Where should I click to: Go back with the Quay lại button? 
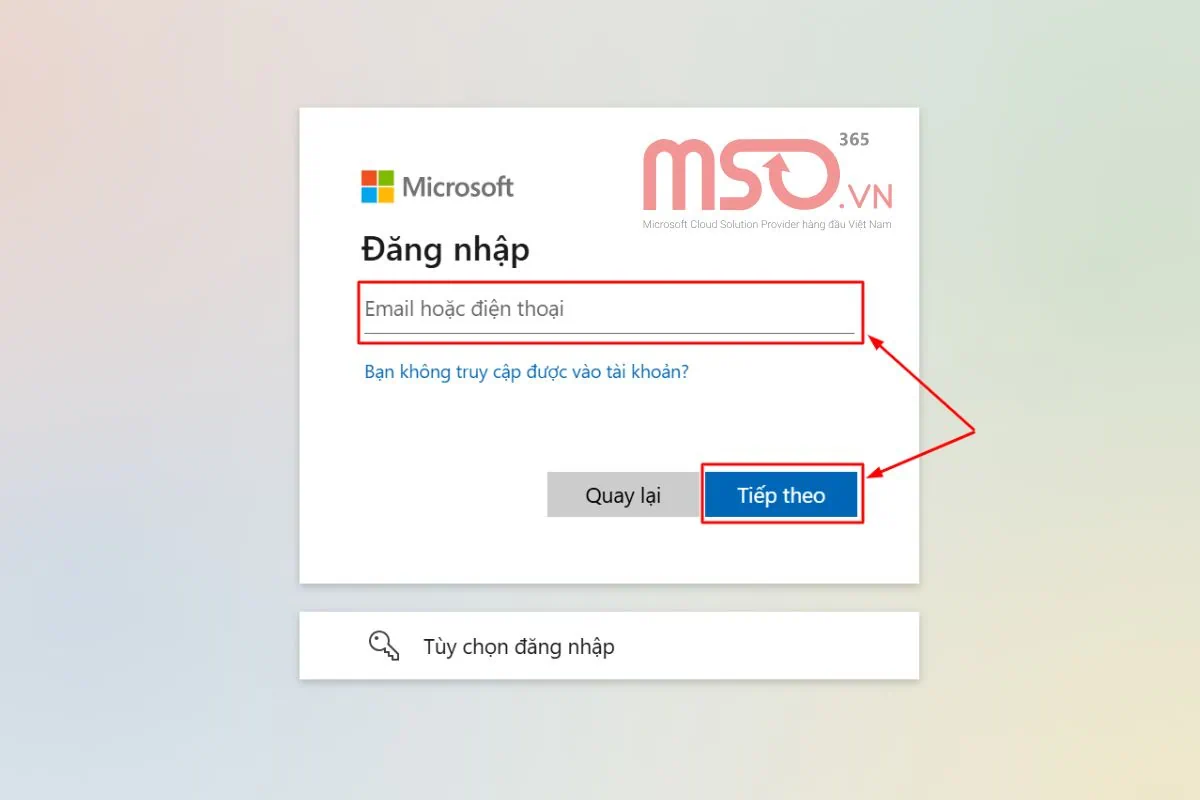point(623,495)
